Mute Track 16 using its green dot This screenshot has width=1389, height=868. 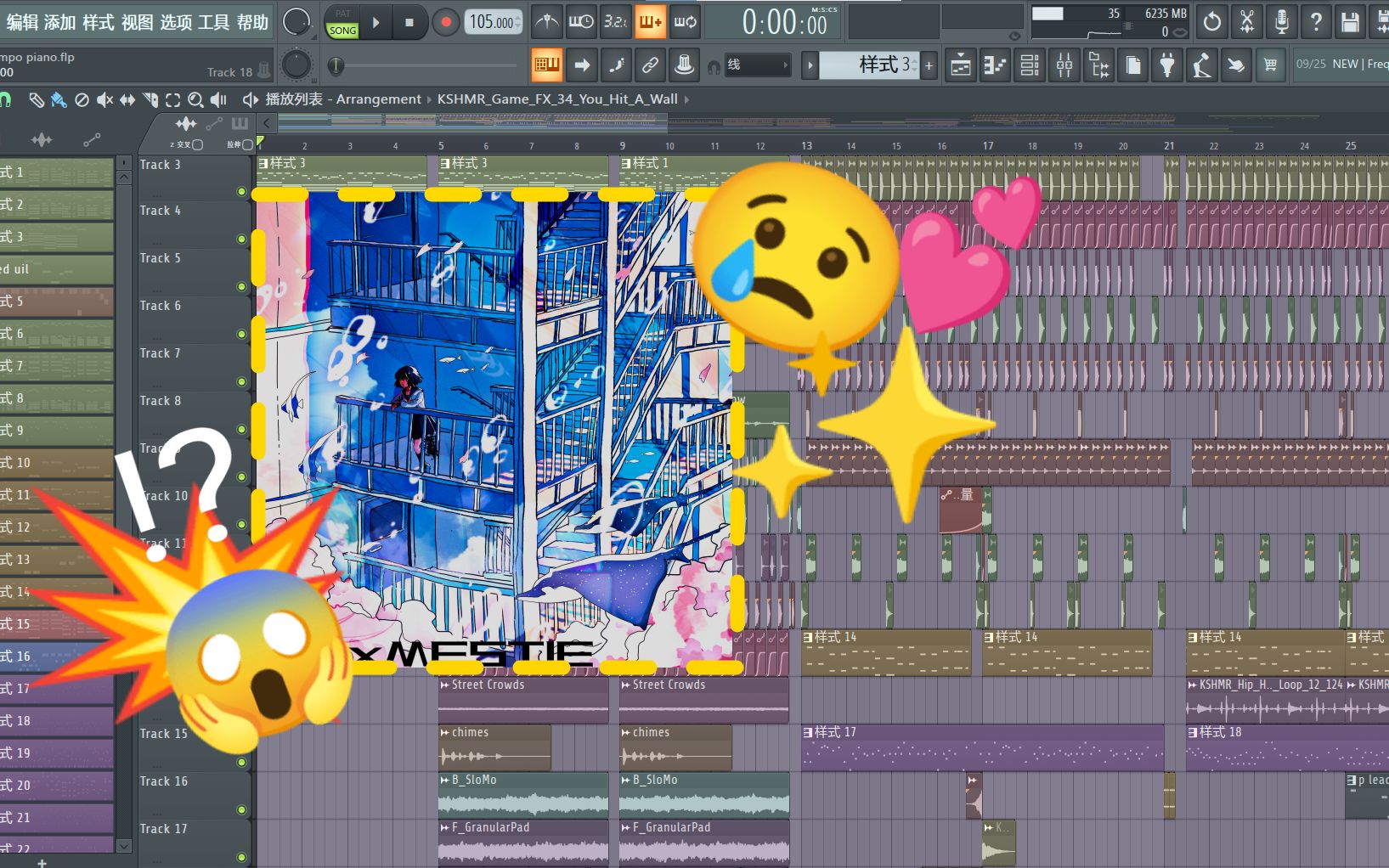click(241, 810)
